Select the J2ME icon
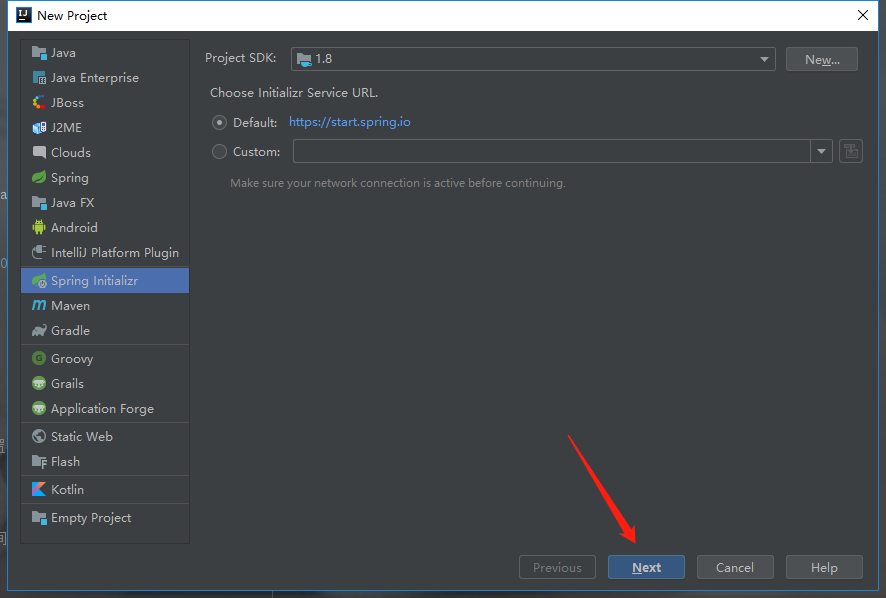The width and height of the screenshot is (886, 598). coord(39,128)
